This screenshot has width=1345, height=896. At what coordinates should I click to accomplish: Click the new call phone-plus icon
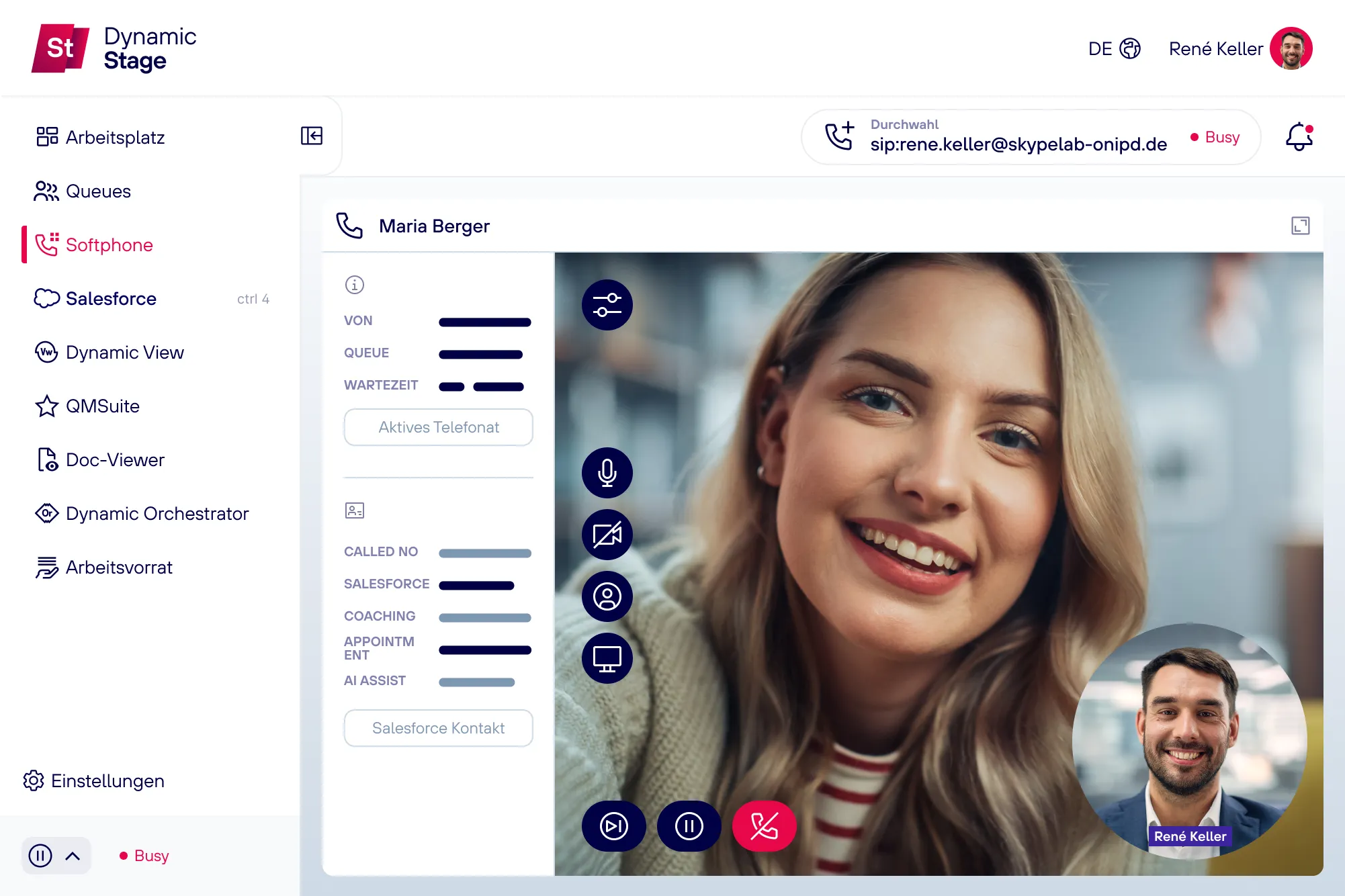point(840,136)
